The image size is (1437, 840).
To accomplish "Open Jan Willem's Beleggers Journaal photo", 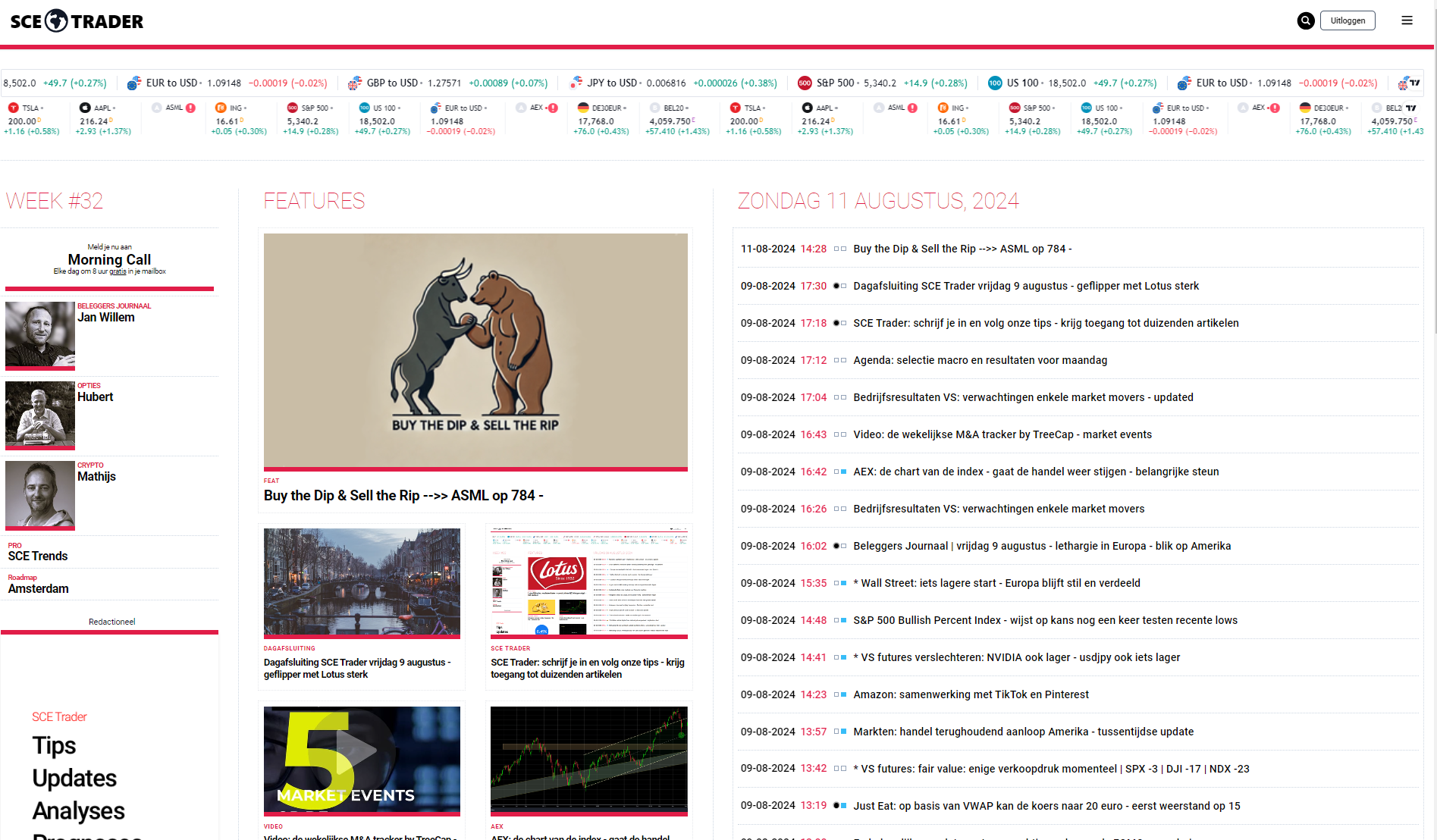I will coord(40,334).
